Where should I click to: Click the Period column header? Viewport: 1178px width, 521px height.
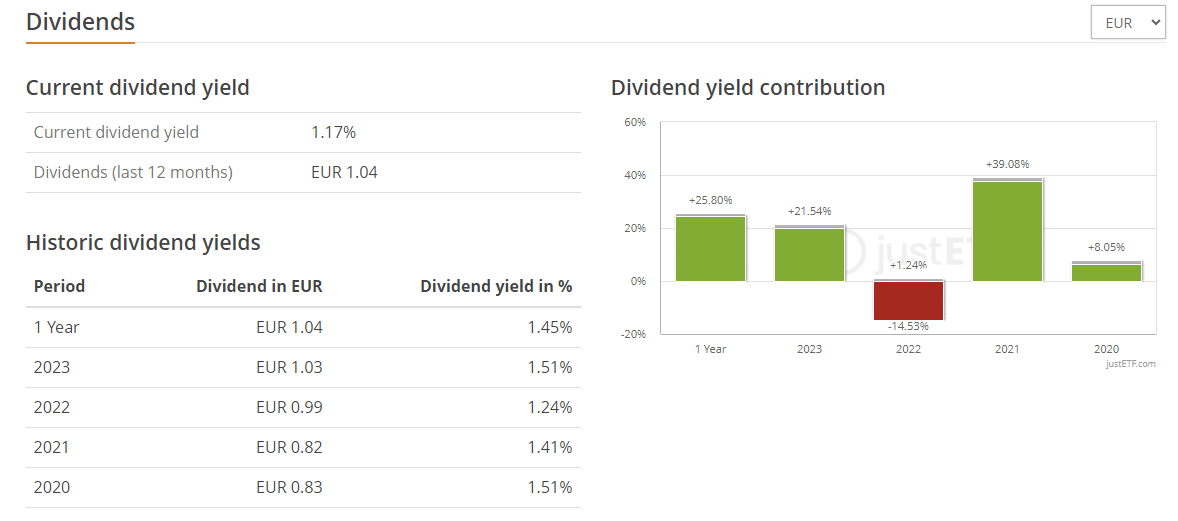click(59, 286)
